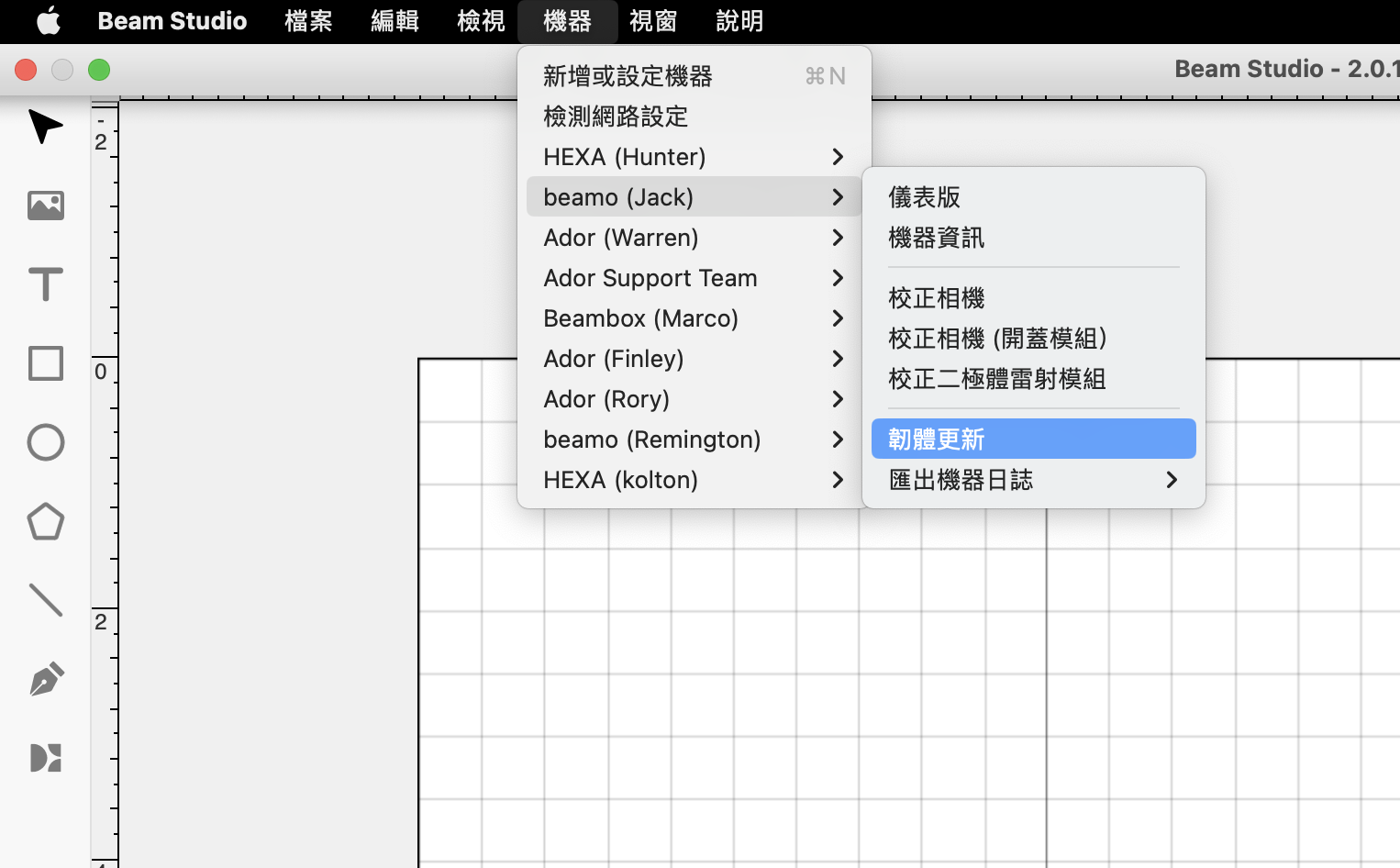Click the highlighted 韌體更新 entry
Viewport: 1400px width, 868px height.
(x=1033, y=439)
